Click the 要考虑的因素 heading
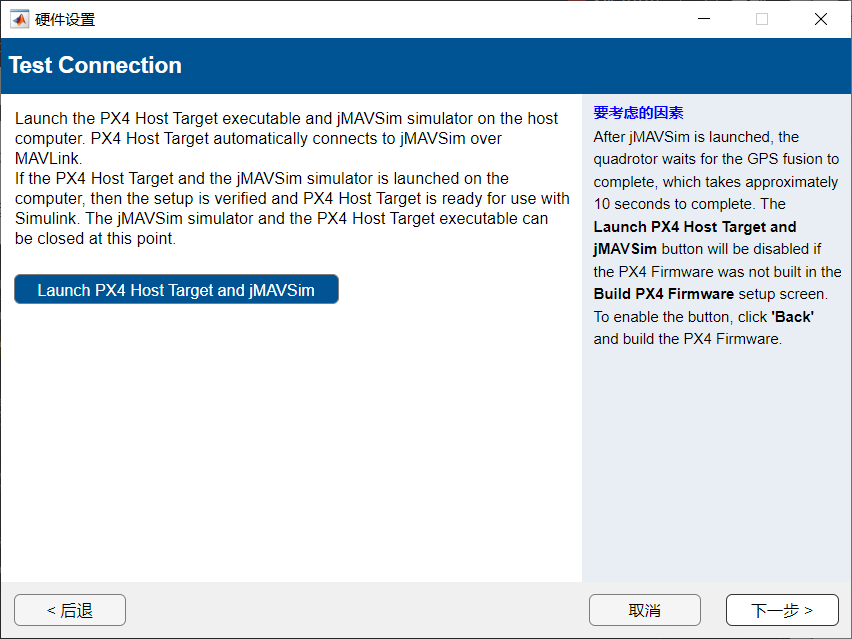Image resolution: width=852 pixels, height=639 pixels. coord(638,113)
